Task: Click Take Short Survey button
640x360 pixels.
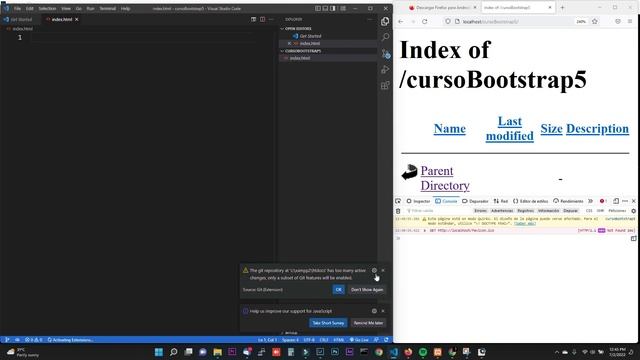Action: pyautogui.click(x=328, y=323)
